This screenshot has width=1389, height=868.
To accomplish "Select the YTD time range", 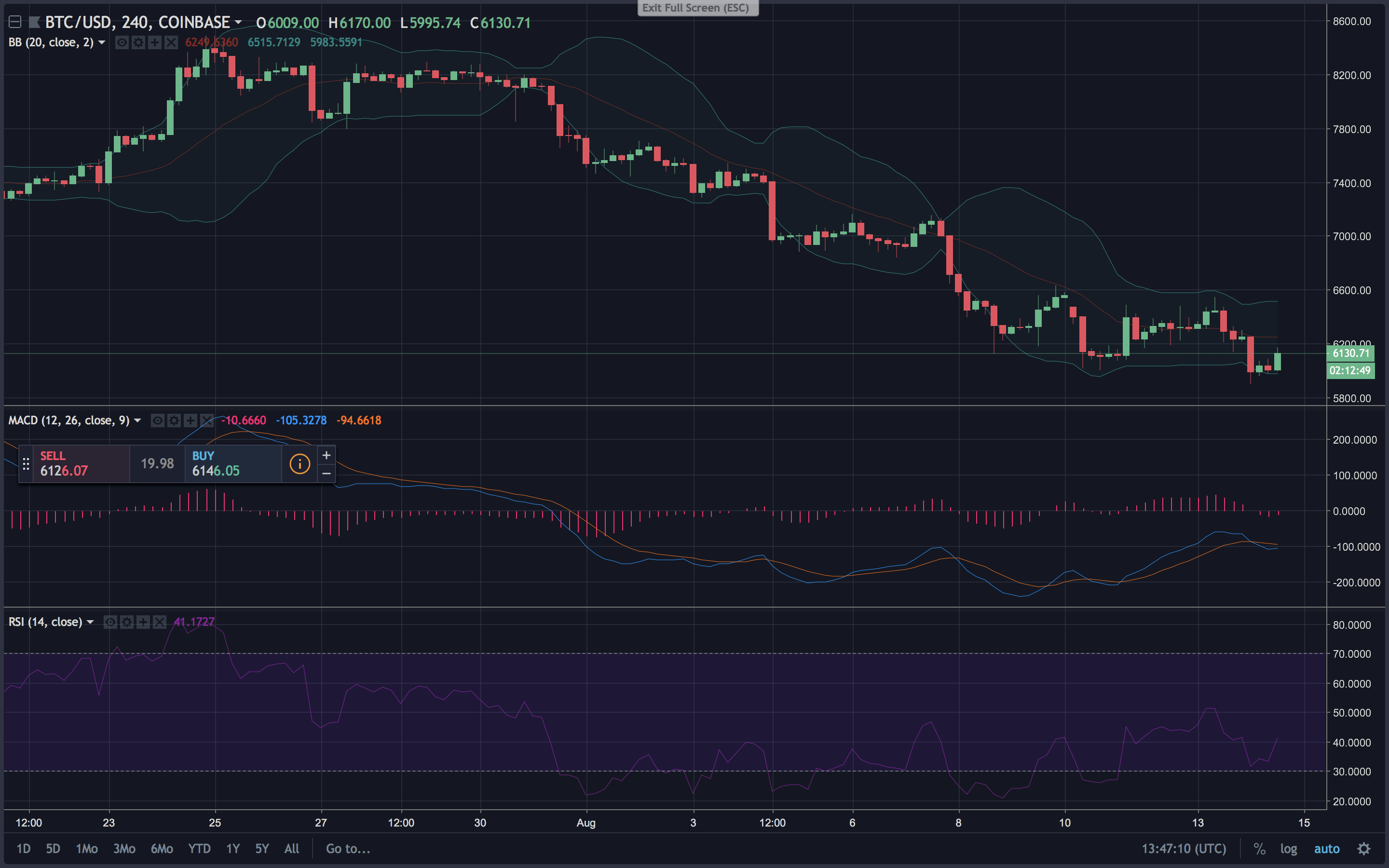I will tap(199, 849).
